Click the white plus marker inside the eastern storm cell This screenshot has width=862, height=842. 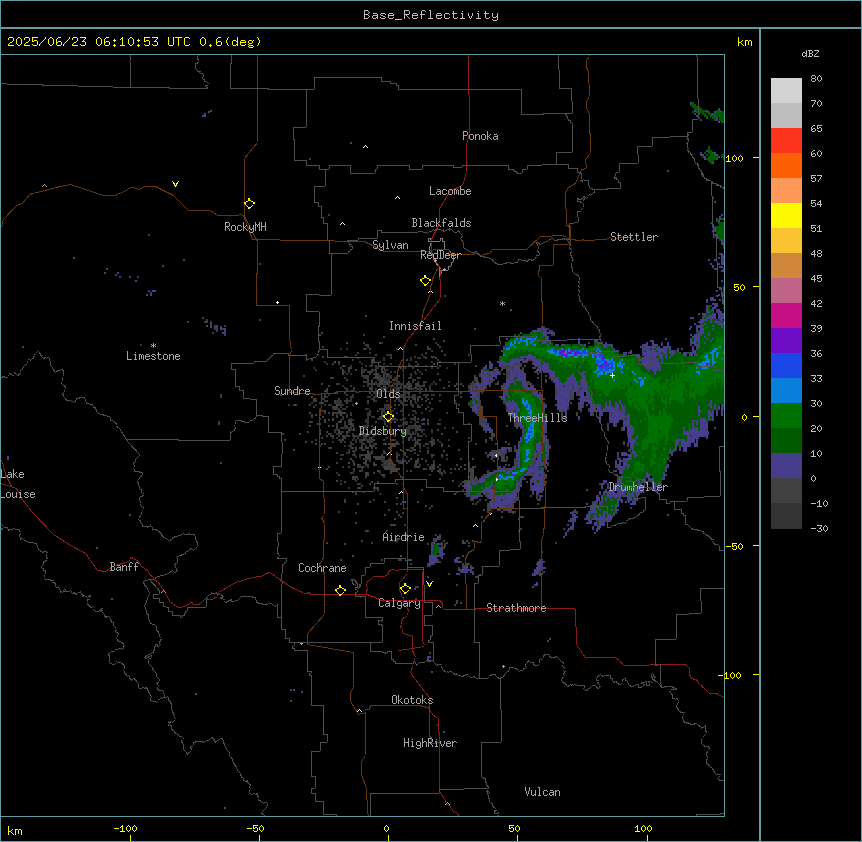[612, 375]
